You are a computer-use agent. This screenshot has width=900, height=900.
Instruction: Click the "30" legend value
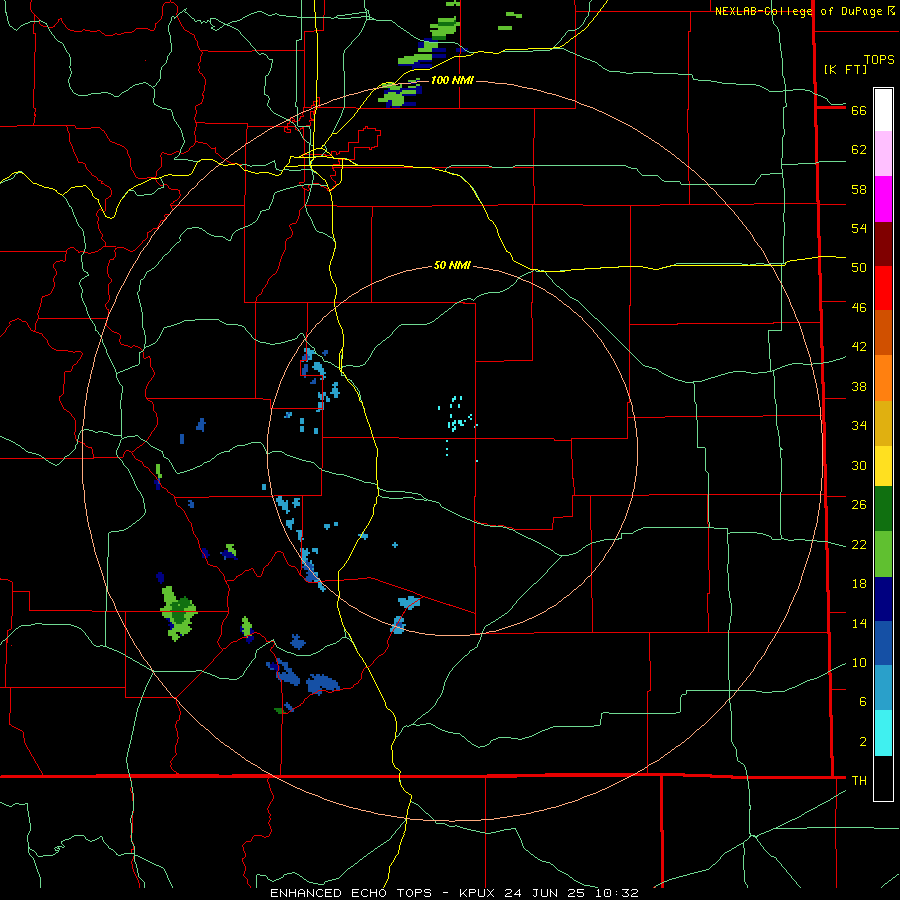click(859, 465)
